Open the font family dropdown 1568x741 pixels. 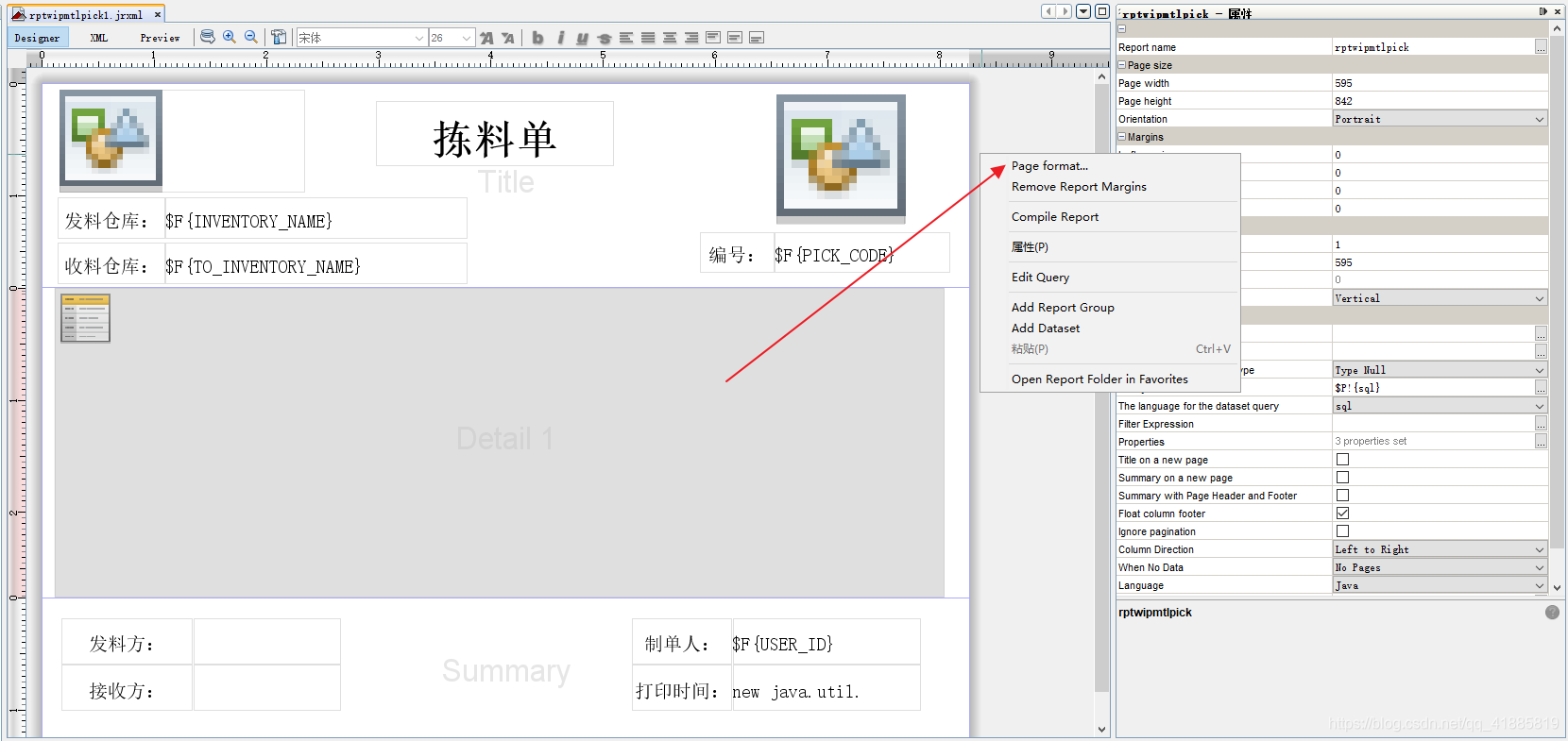[419, 38]
